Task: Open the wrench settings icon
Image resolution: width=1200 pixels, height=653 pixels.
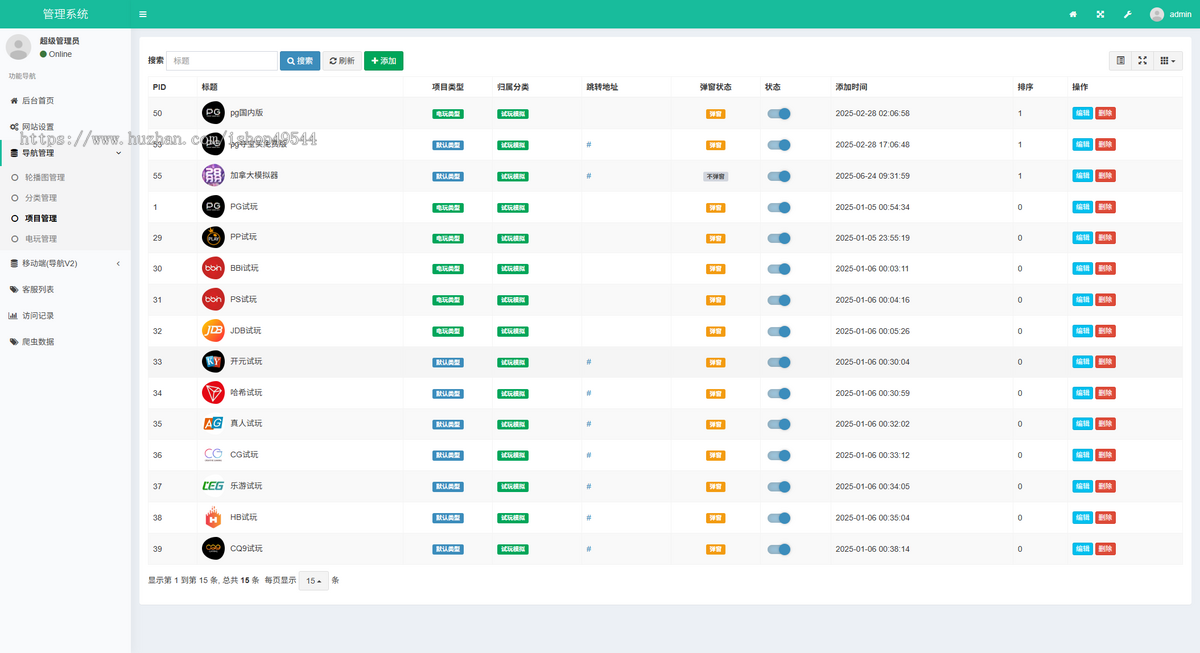Action: [1127, 14]
